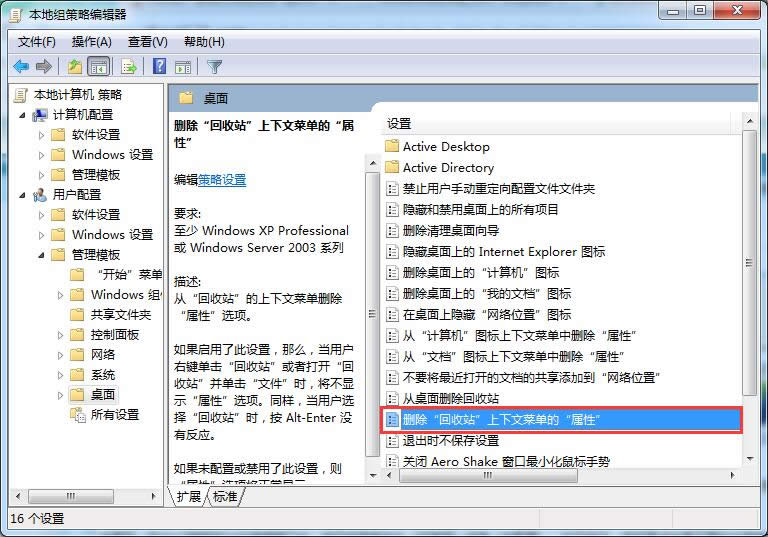Viewport: 768px width, 537px height.
Task: Select 桌面 in the tree
Action: coord(103,395)
